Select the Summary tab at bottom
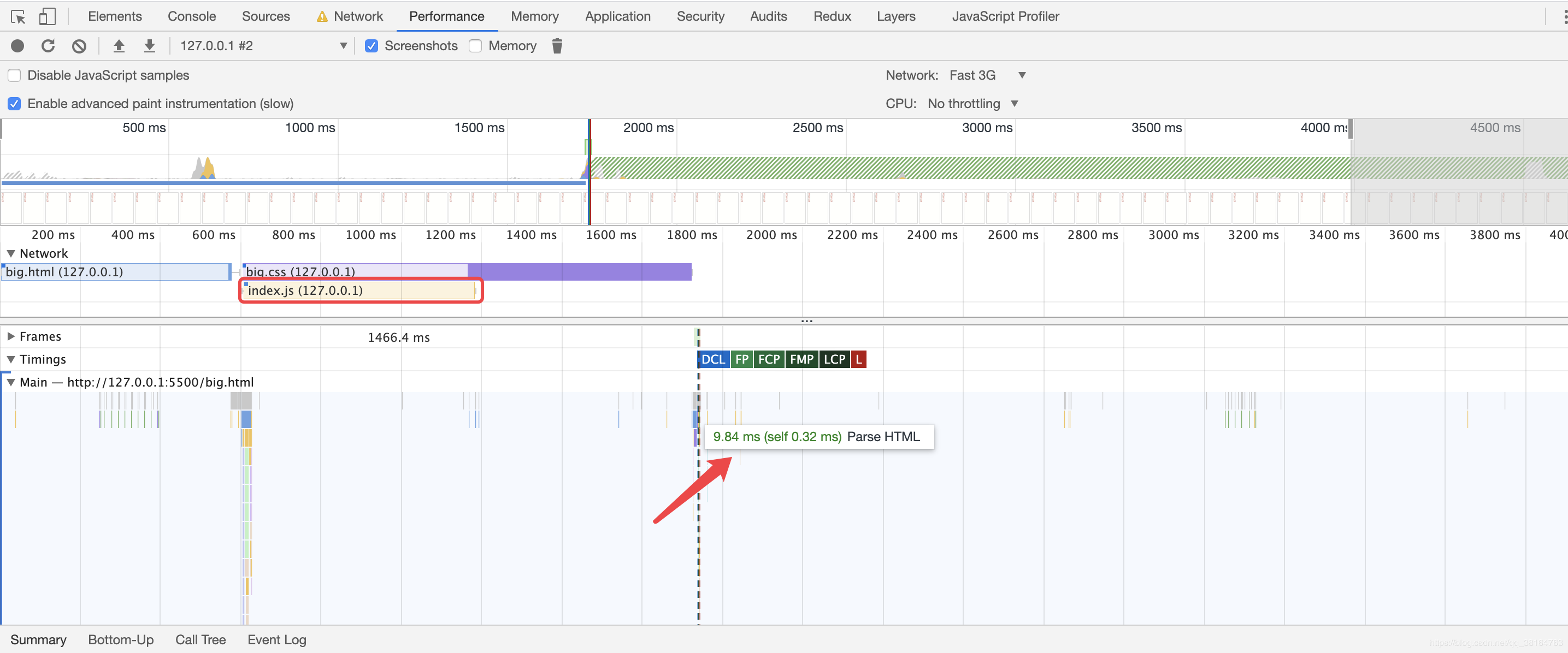1568x653 pixels. 38,639
